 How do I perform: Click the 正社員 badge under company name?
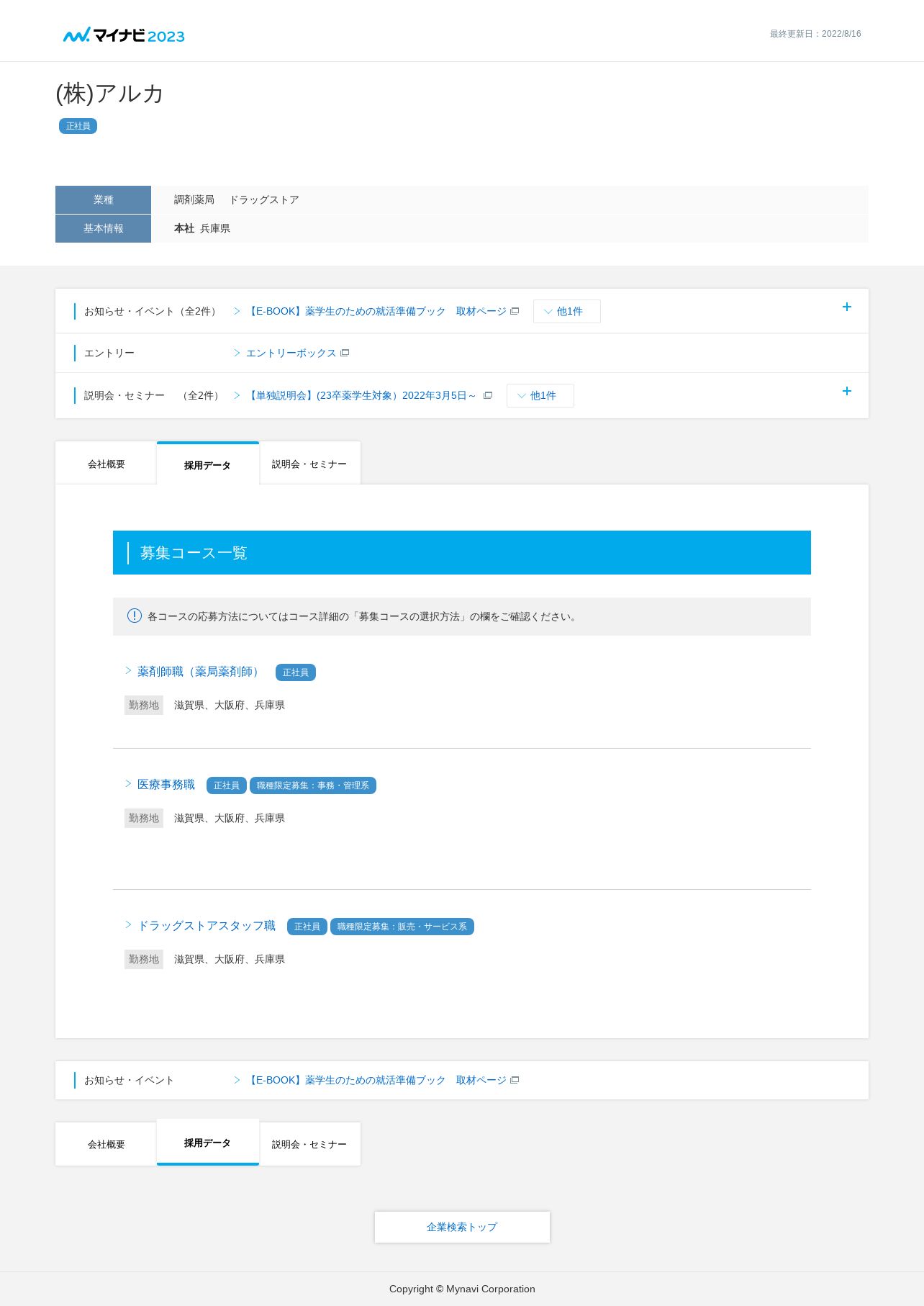(78, 126)
